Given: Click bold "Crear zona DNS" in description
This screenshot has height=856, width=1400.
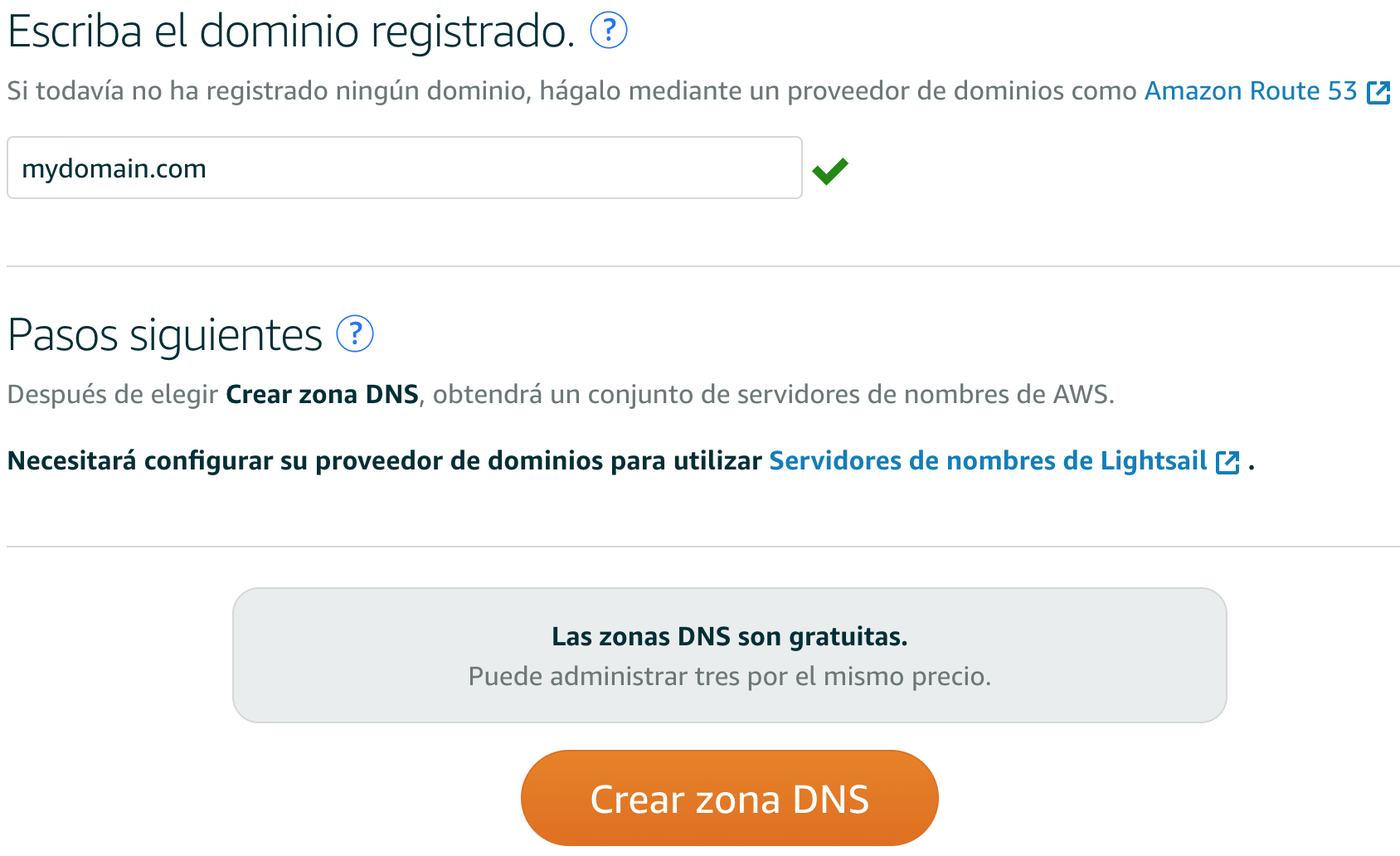Looking at the screenshot, I should (x=322, y=394).
